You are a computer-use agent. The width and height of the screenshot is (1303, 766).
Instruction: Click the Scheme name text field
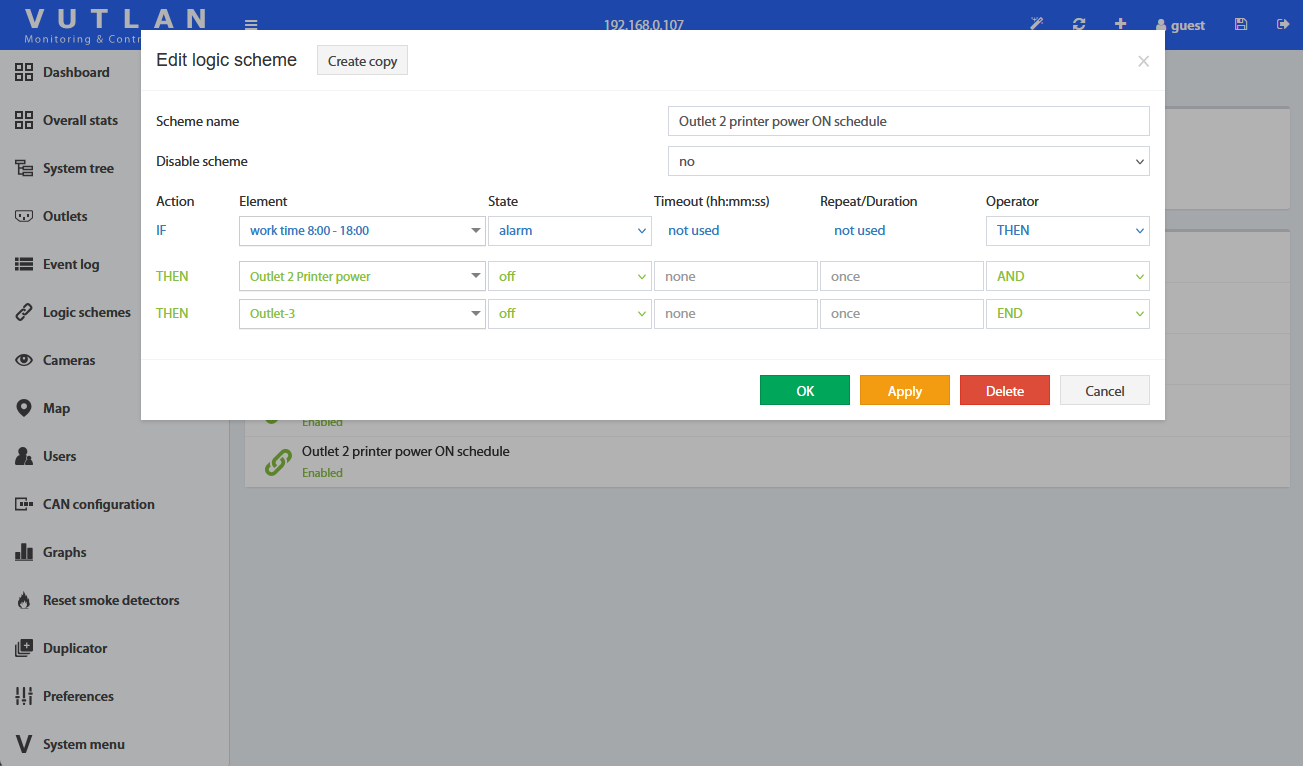(x=908, y=121)
